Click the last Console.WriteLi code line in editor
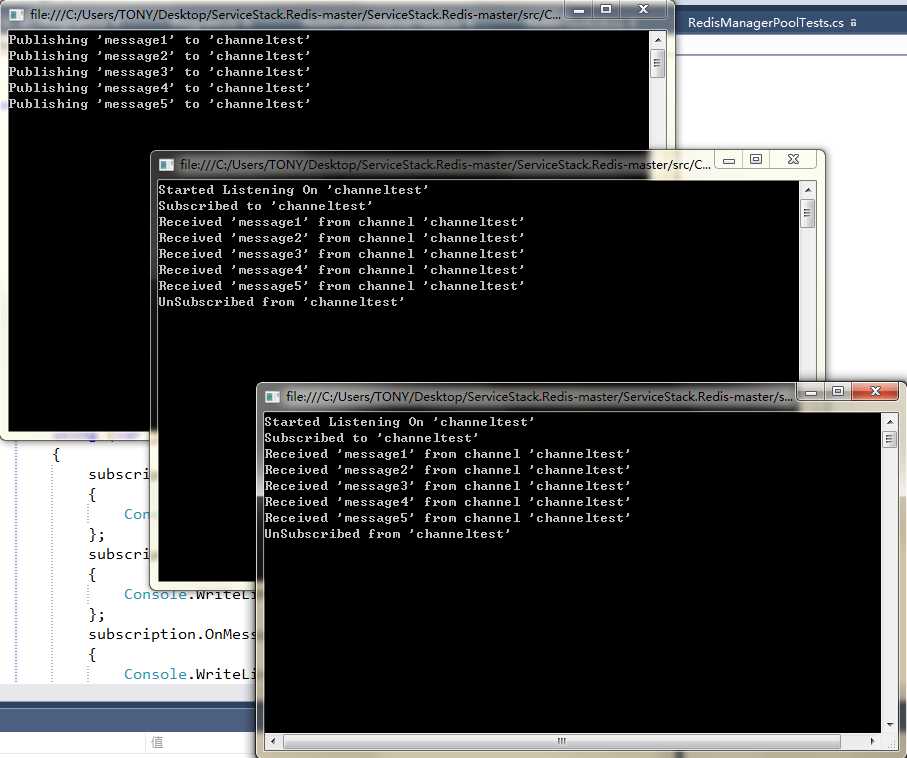The width and height of the screenshot is (907, 758). click(x=190, y=674)
